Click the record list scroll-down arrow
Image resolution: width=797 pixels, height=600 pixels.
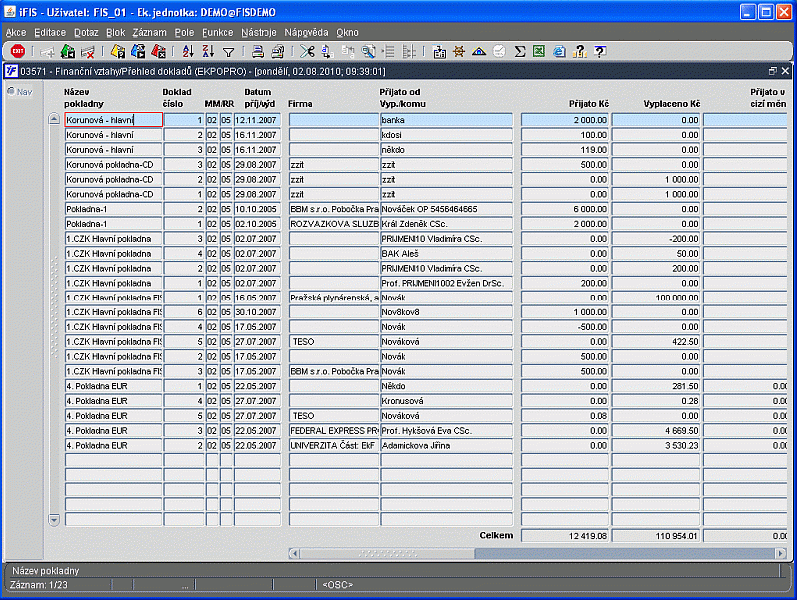(54, 519)
